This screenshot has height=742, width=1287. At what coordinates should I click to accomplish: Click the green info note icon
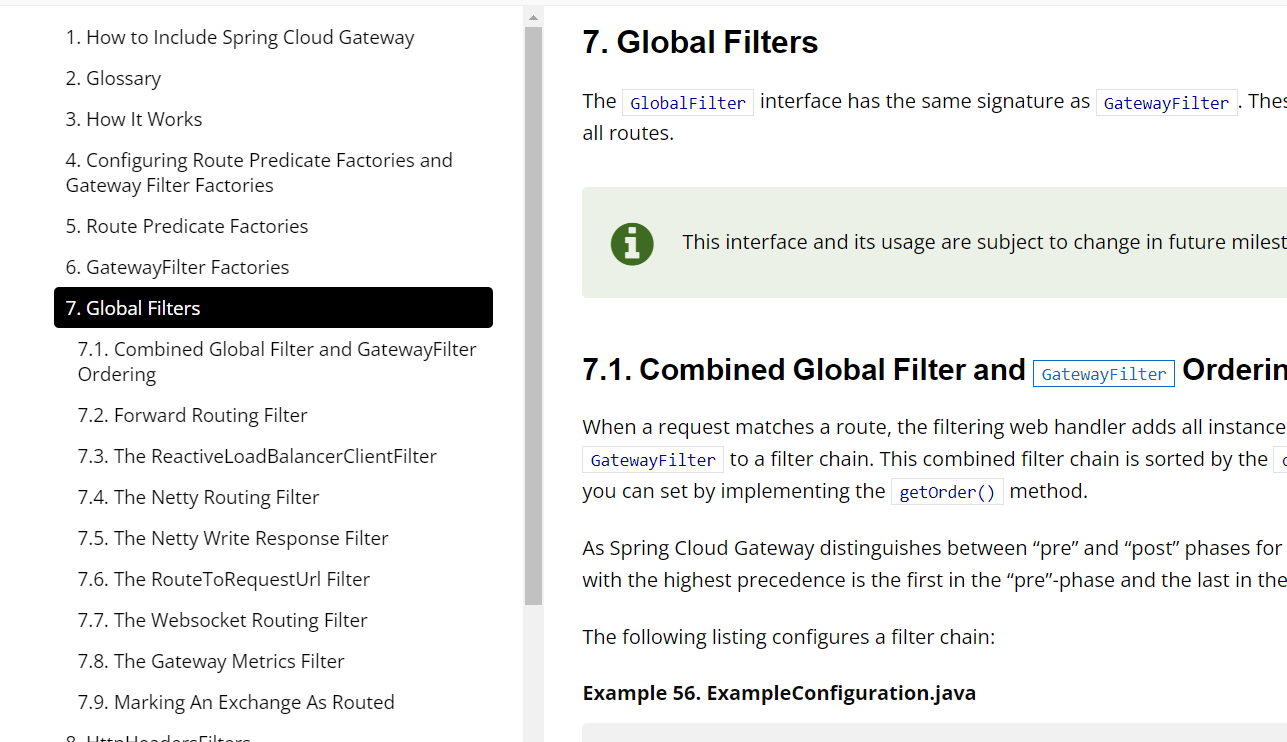click(632, 243)
